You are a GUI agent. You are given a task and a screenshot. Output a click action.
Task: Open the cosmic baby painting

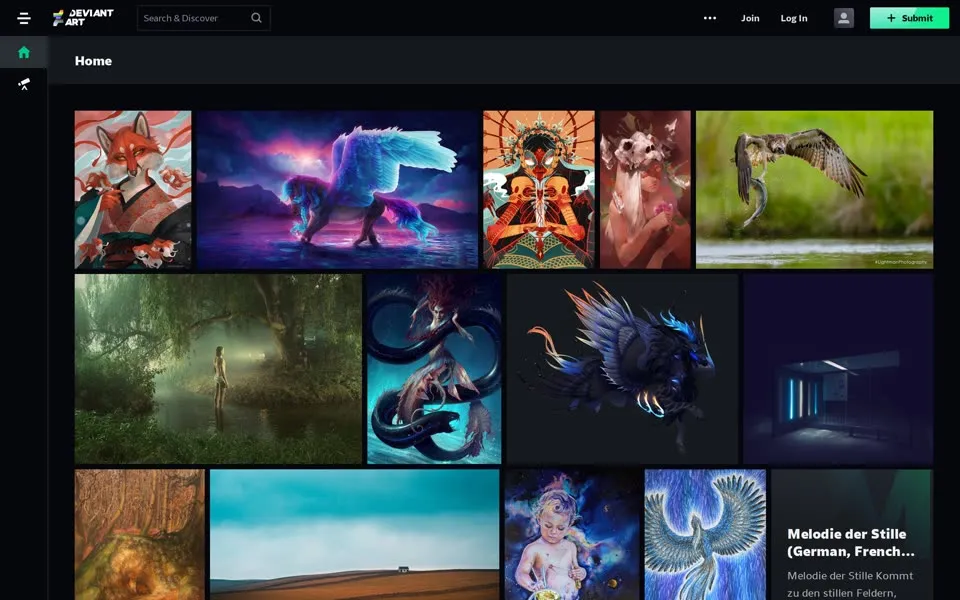click(x=572, y=534)
